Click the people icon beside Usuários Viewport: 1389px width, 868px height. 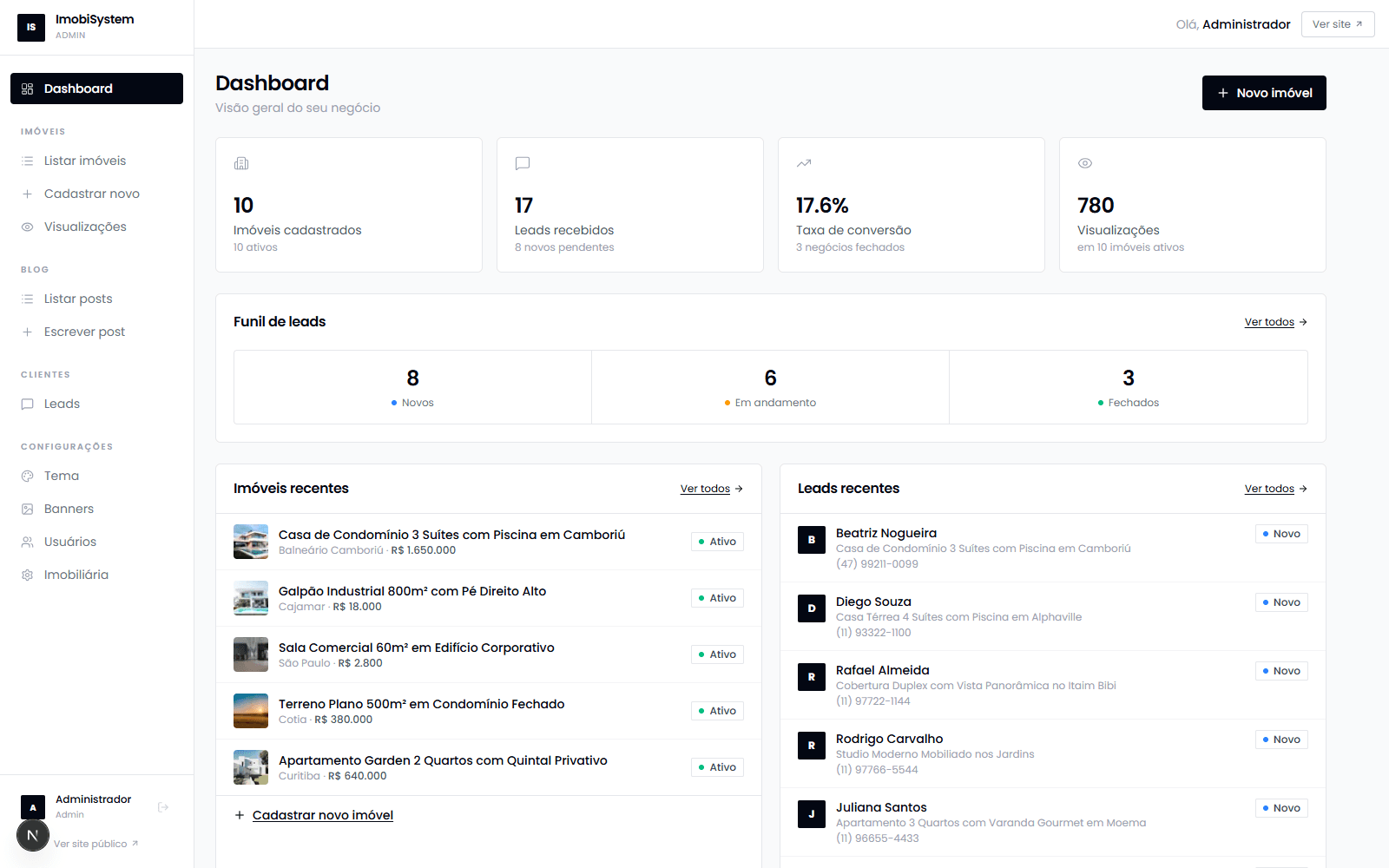point(28,542)
